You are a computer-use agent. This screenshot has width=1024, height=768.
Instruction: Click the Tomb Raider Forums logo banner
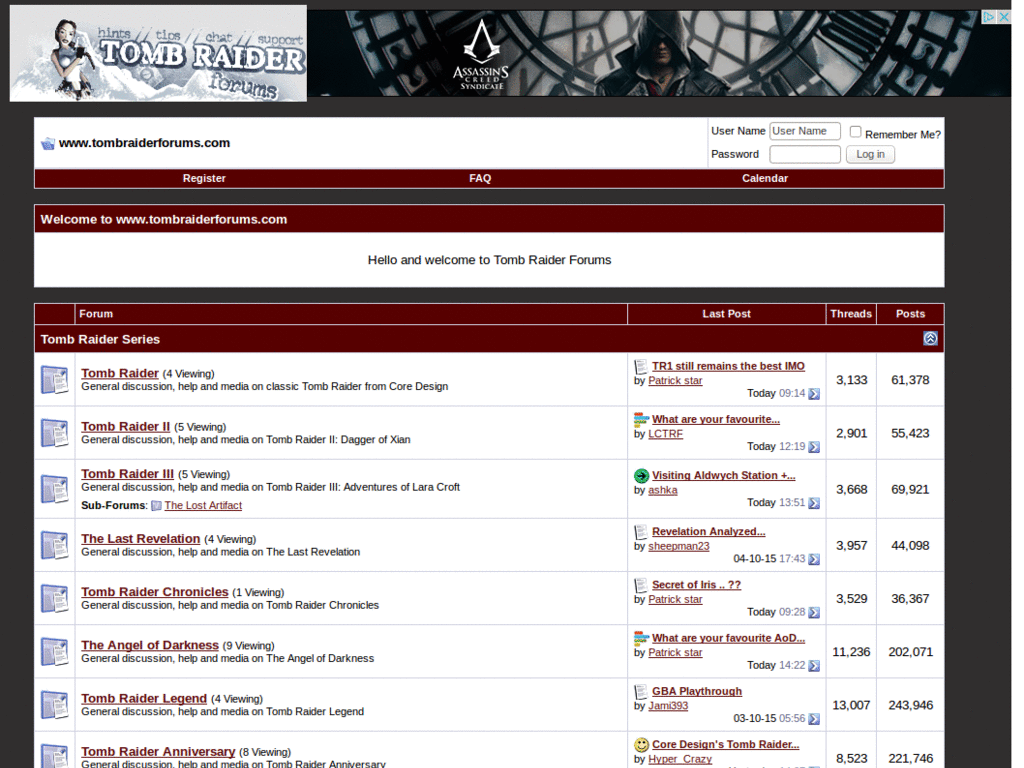[157, 52]
